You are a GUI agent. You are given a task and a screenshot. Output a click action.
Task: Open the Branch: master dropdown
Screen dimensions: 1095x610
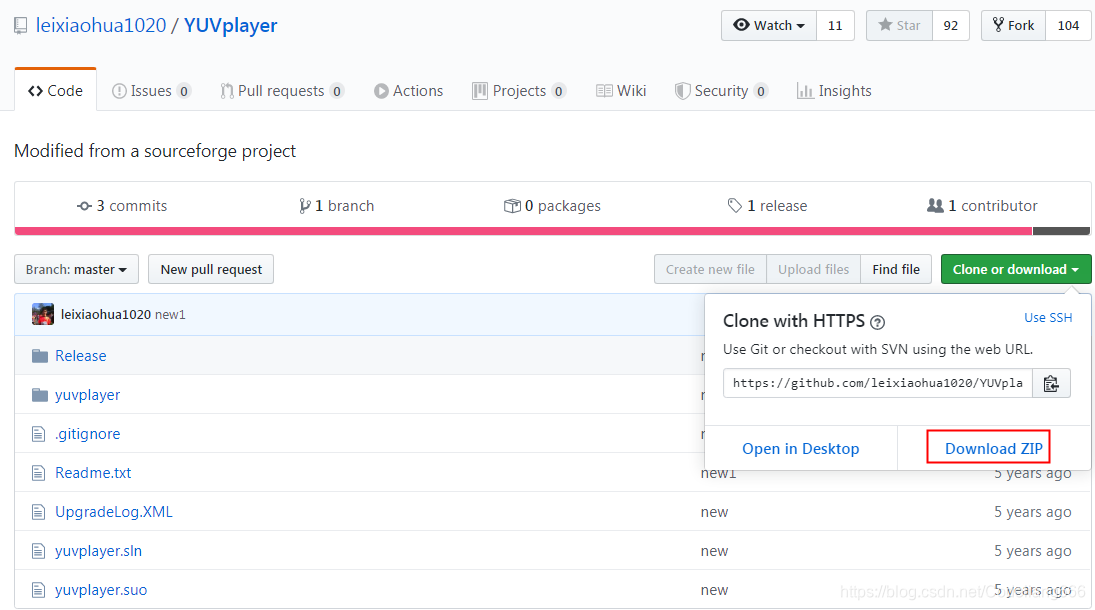76,269
